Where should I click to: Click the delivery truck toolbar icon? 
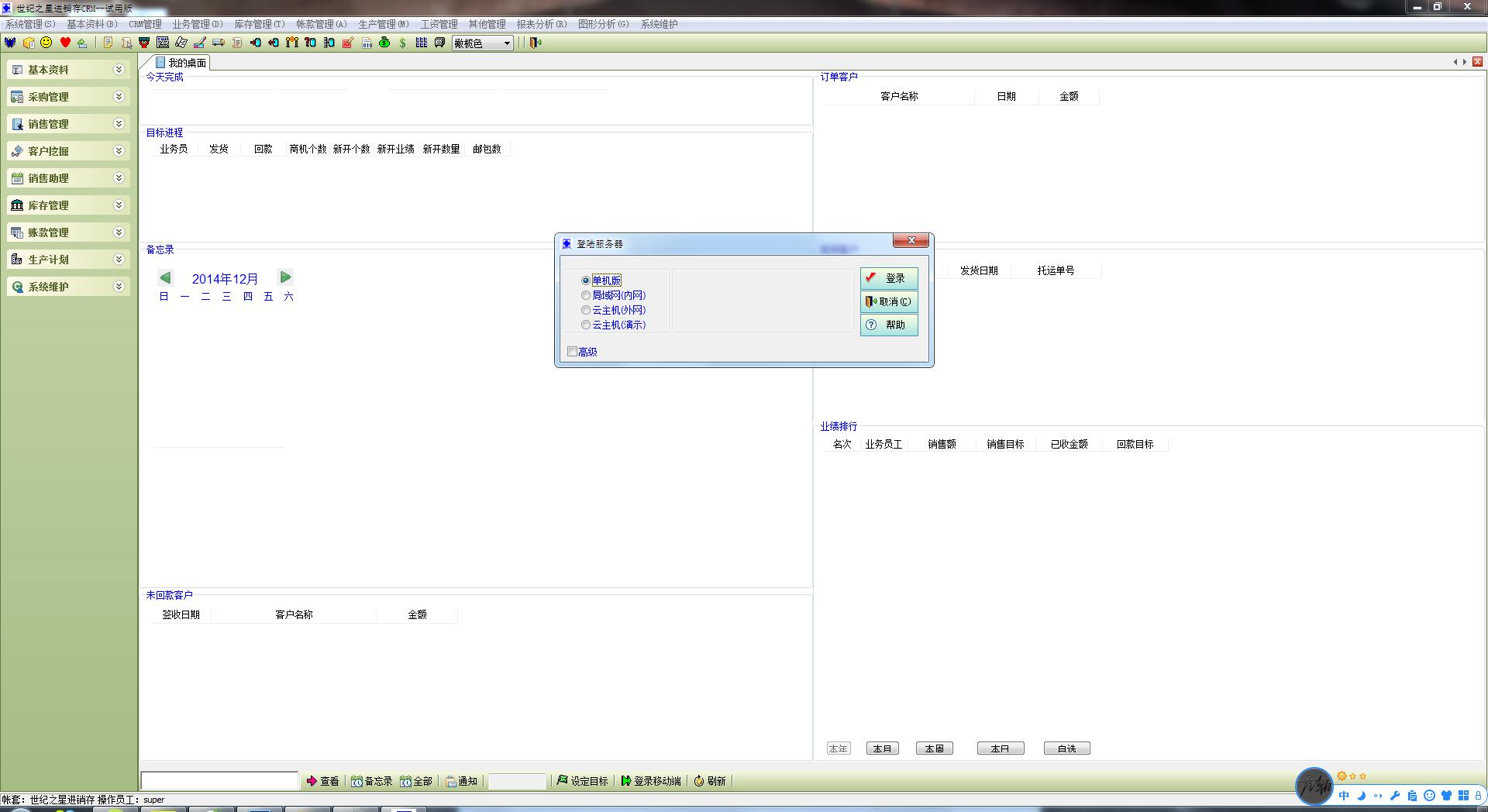point(219,43)
